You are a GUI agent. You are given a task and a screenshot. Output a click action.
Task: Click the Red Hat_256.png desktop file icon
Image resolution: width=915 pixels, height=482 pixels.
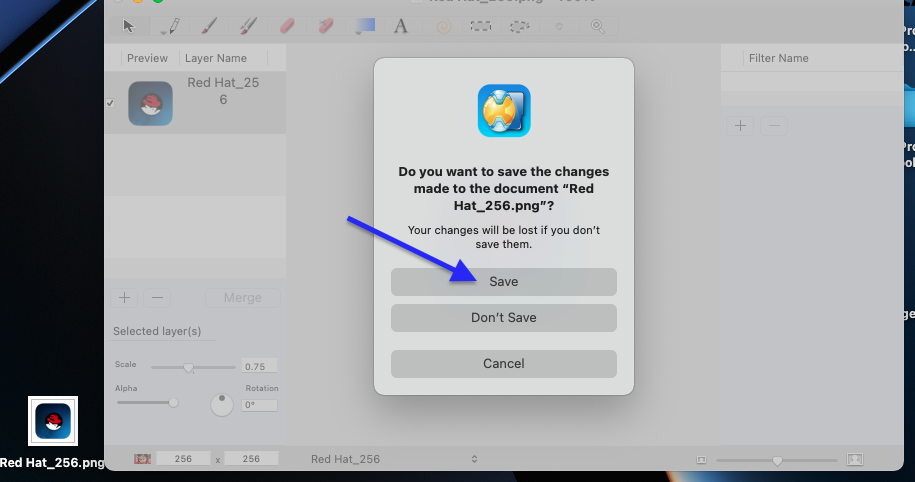pos(53,421)
